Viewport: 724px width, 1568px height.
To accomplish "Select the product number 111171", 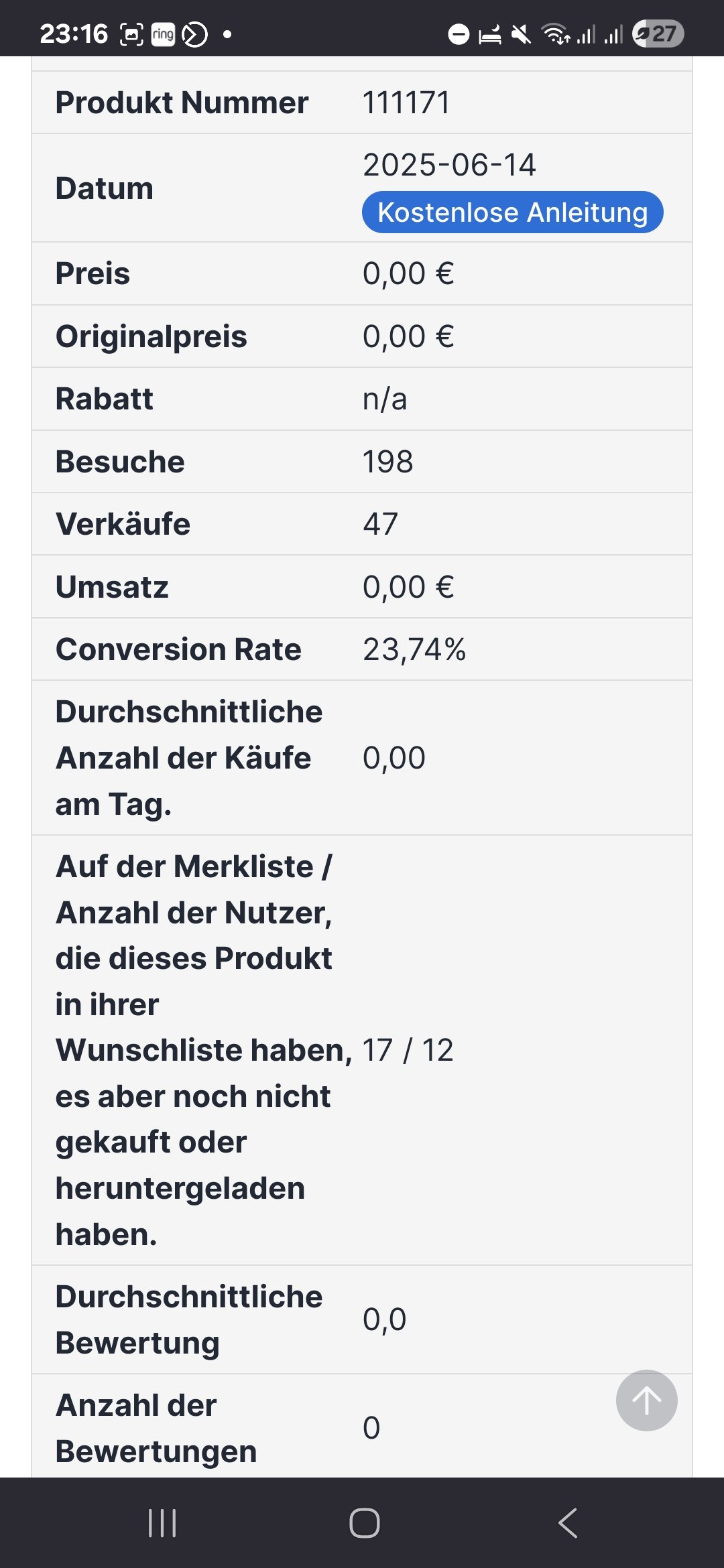I will (x=406, y=103).
